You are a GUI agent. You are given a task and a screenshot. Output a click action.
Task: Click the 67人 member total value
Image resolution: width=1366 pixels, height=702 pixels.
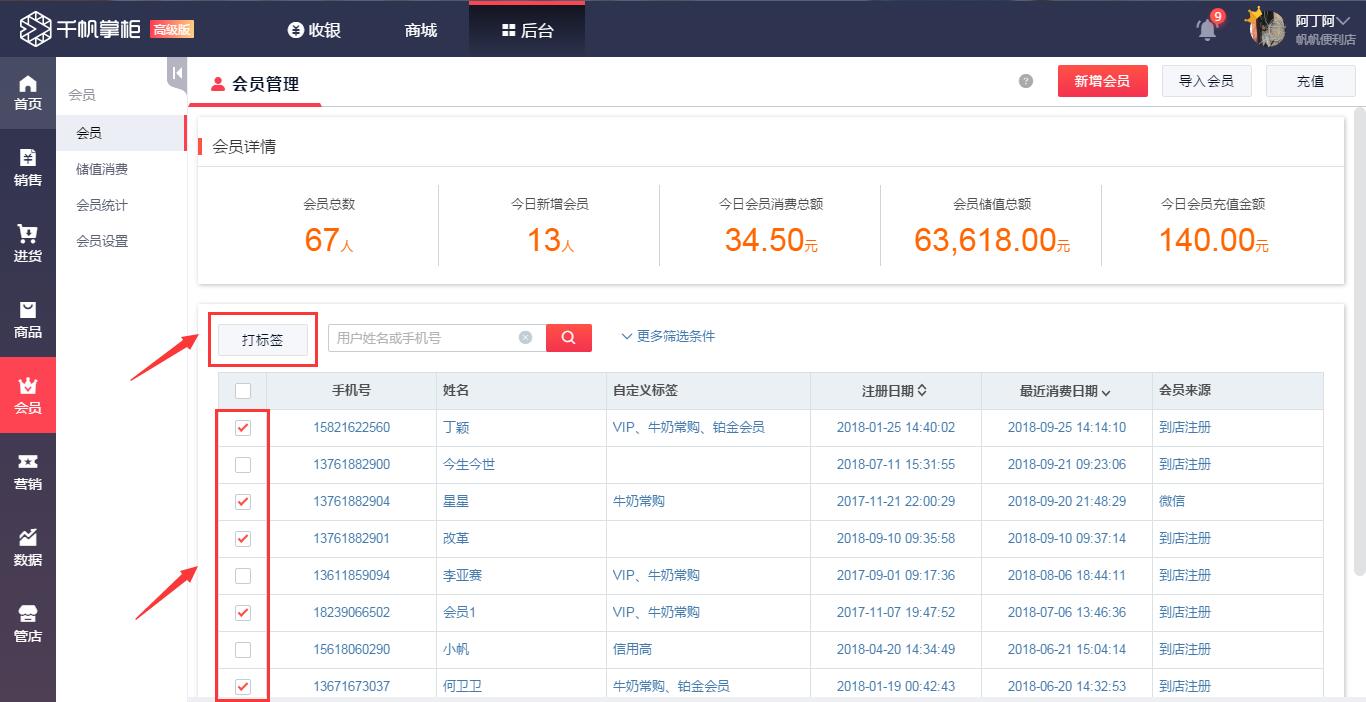(x=329, y=240)
